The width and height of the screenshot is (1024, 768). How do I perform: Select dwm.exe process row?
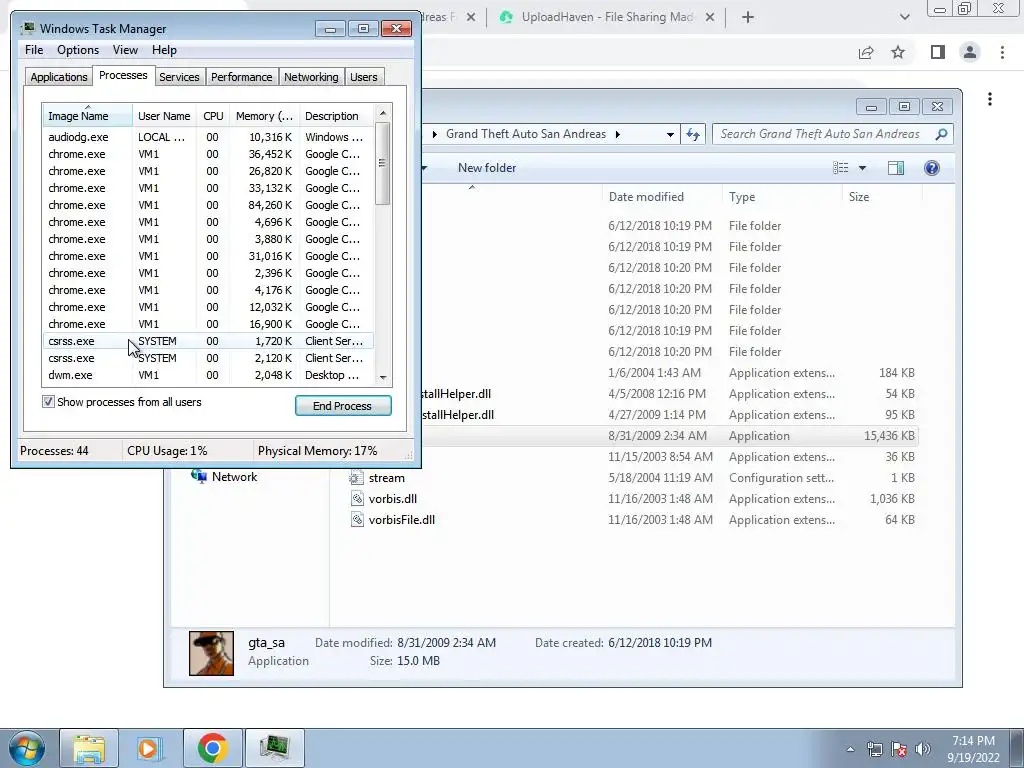pos(208,375)
